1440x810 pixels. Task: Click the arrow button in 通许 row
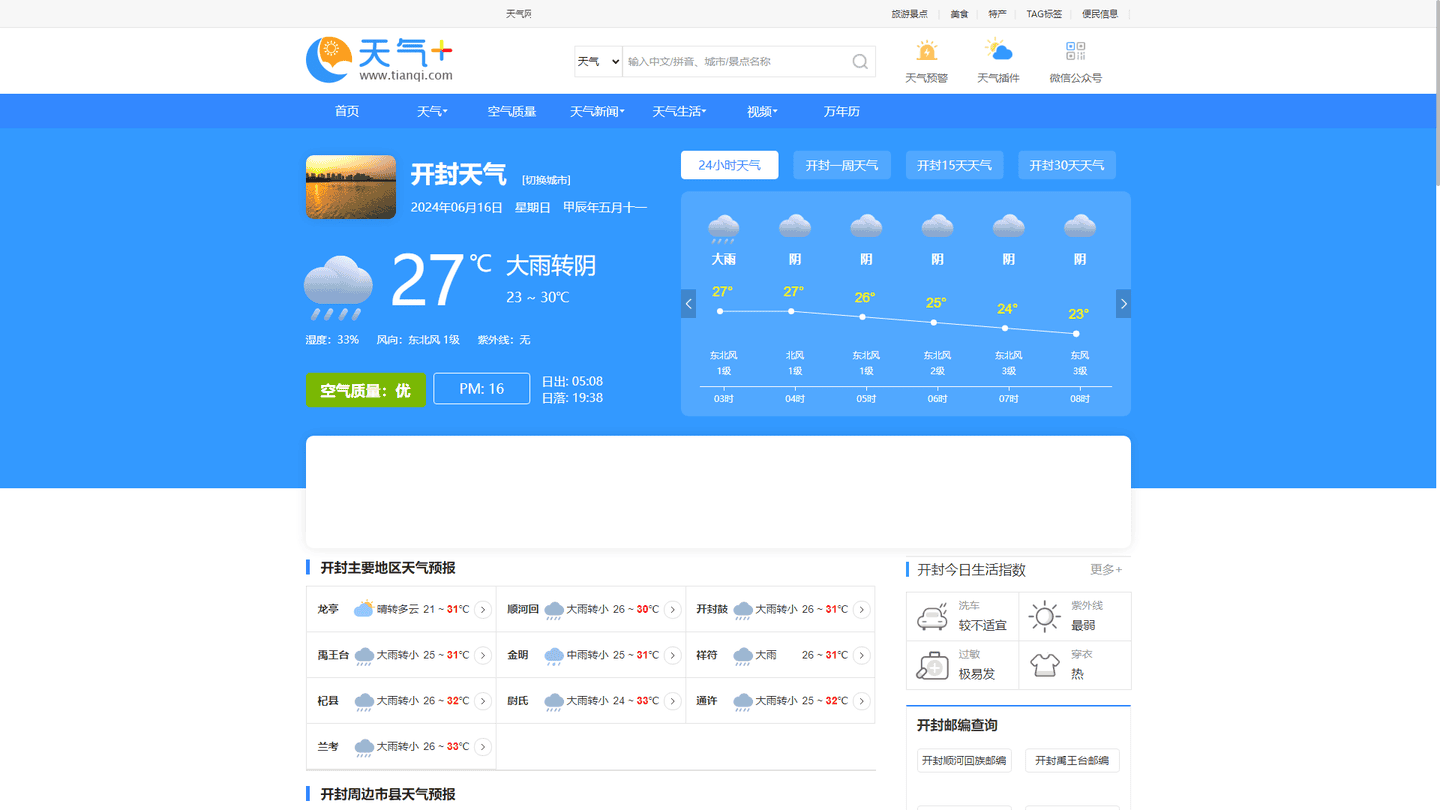862,701
